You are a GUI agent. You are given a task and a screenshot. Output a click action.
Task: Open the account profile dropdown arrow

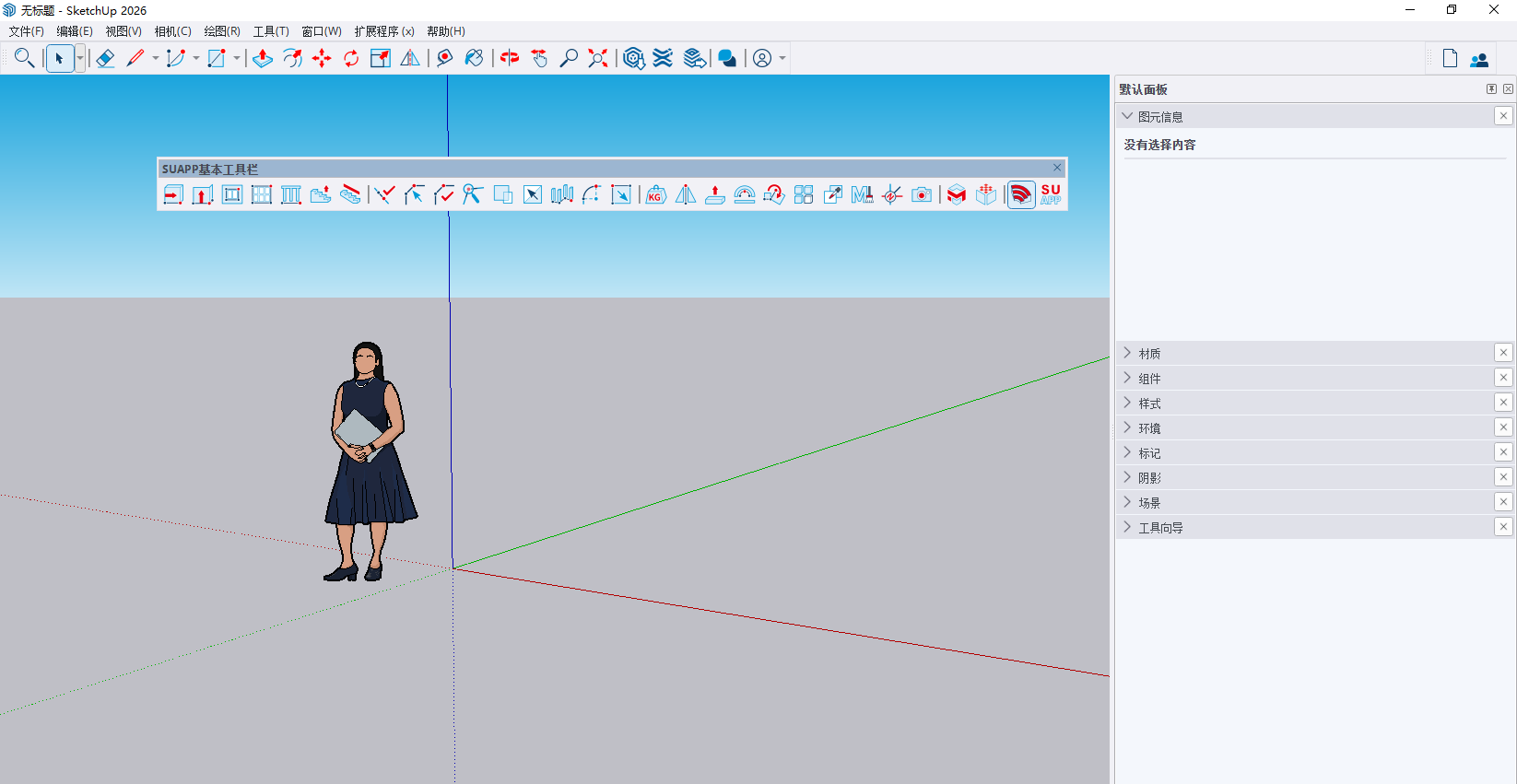point(782,58)
